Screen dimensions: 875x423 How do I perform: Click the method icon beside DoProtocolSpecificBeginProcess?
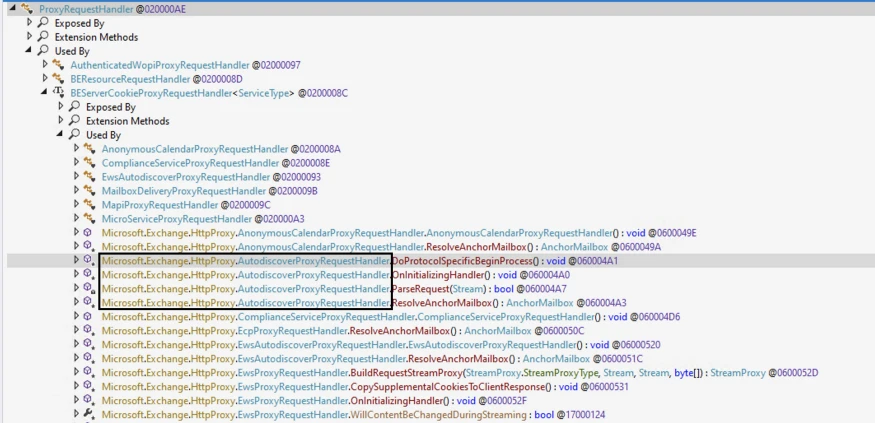point(91,261)
